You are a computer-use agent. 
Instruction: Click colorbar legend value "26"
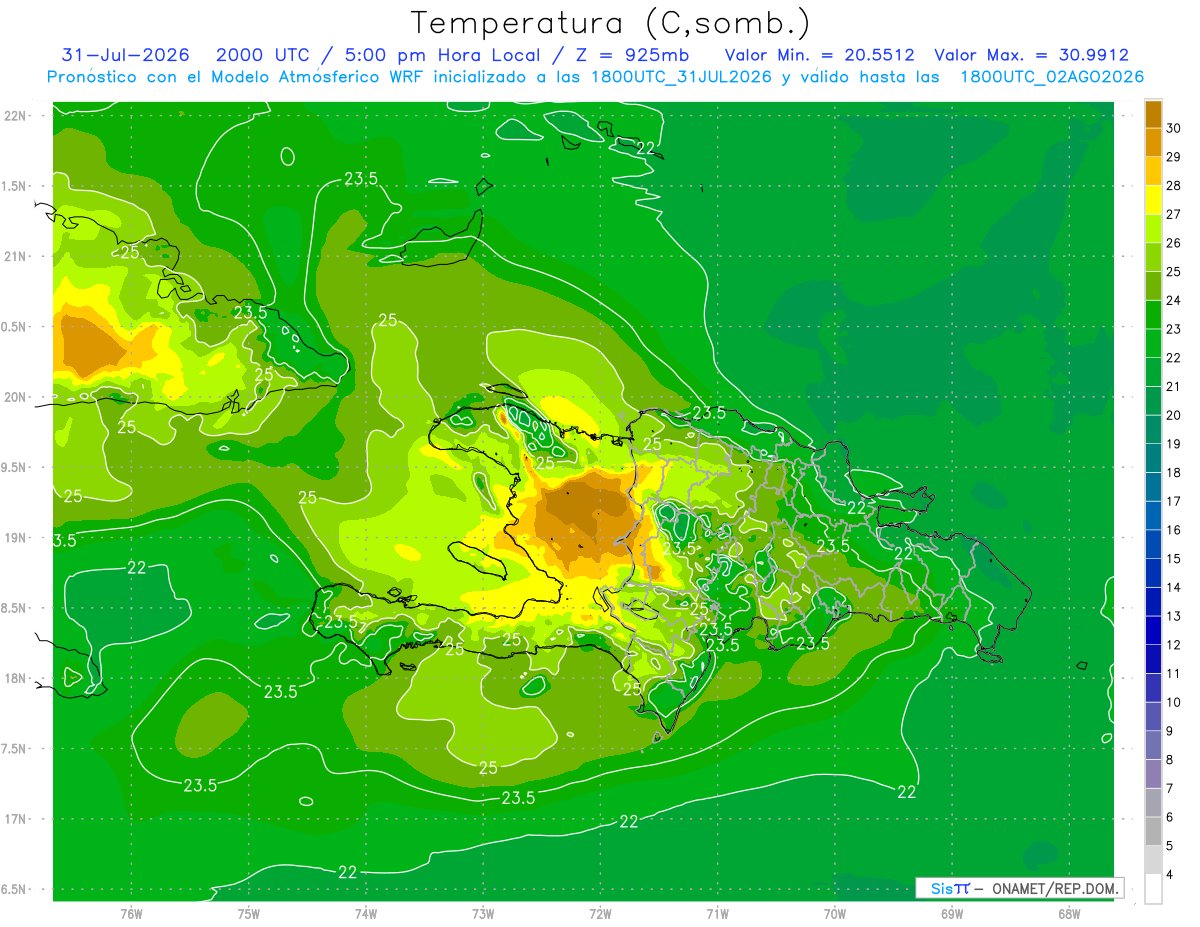pyautogui.click(x=1174, y=243)
